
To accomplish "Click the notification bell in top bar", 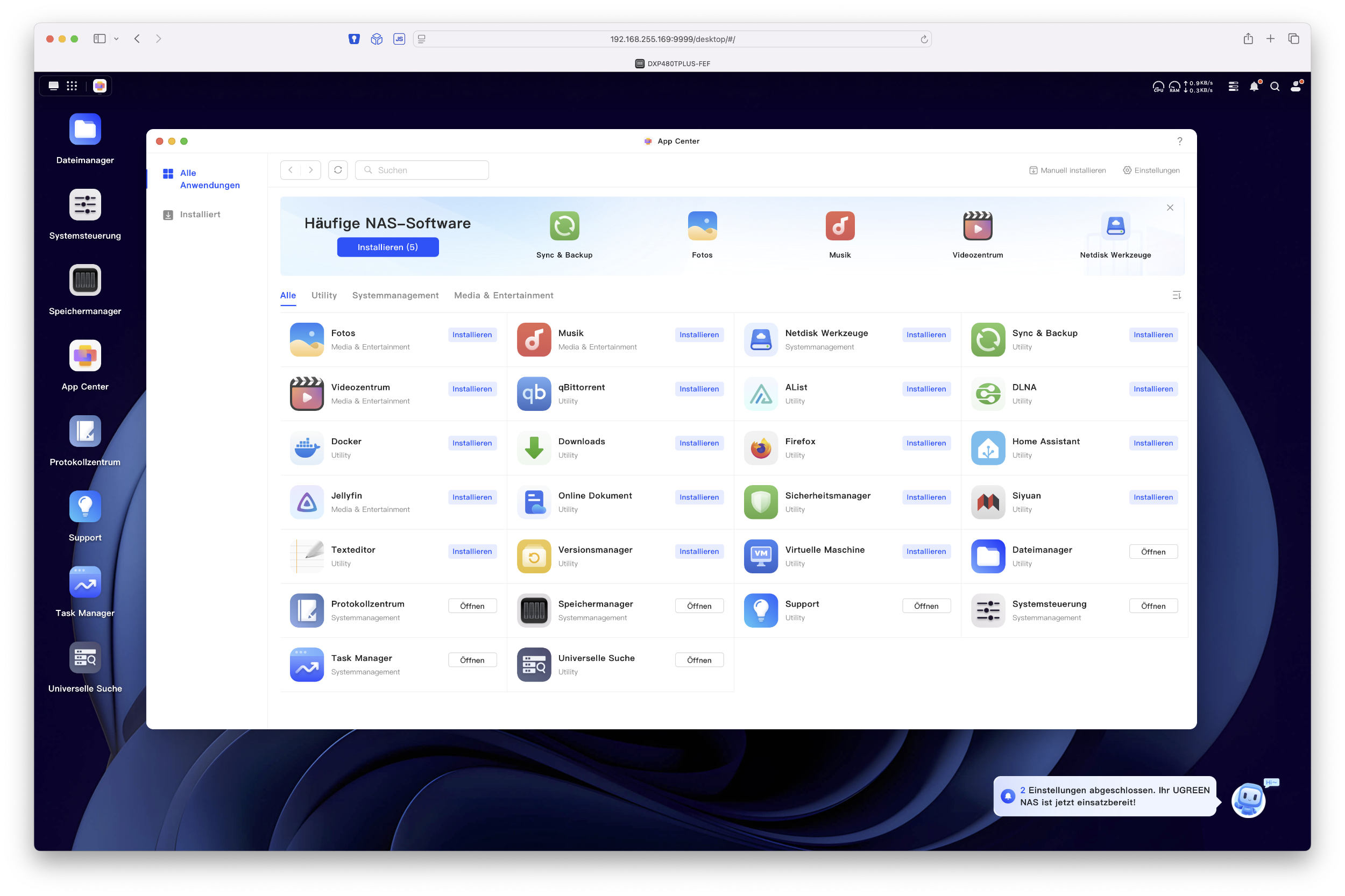I will point(1254,86).
